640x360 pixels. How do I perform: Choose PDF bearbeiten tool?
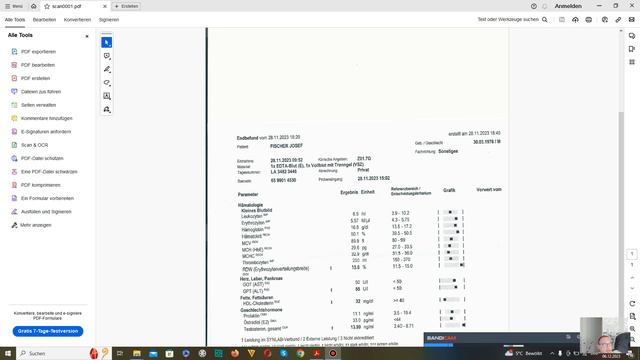[33, 65]
